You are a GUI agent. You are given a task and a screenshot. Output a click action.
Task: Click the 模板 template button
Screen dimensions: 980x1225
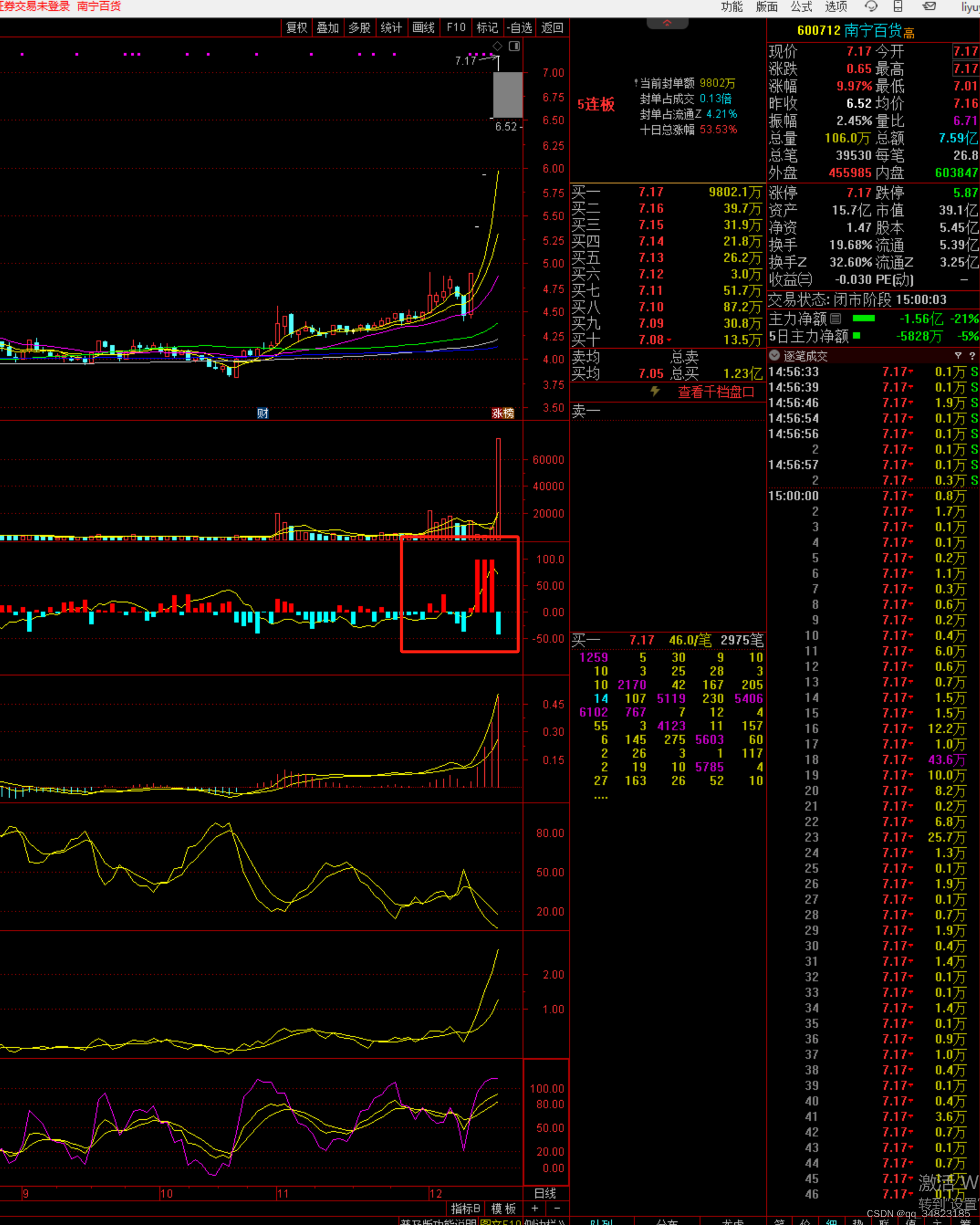coord(504,1208)
